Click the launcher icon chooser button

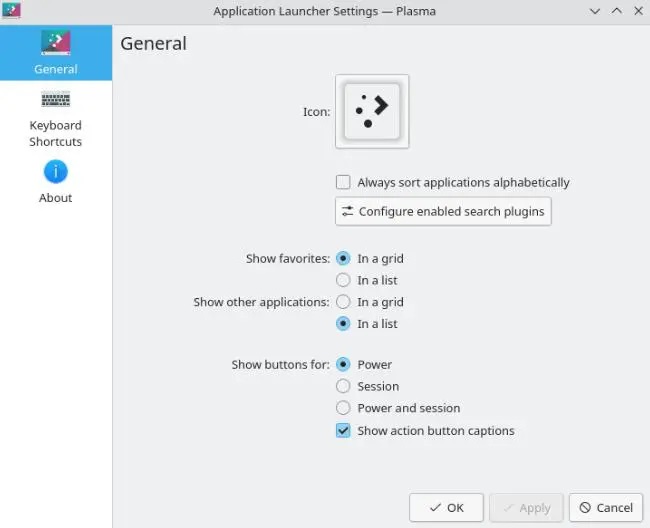372,112
